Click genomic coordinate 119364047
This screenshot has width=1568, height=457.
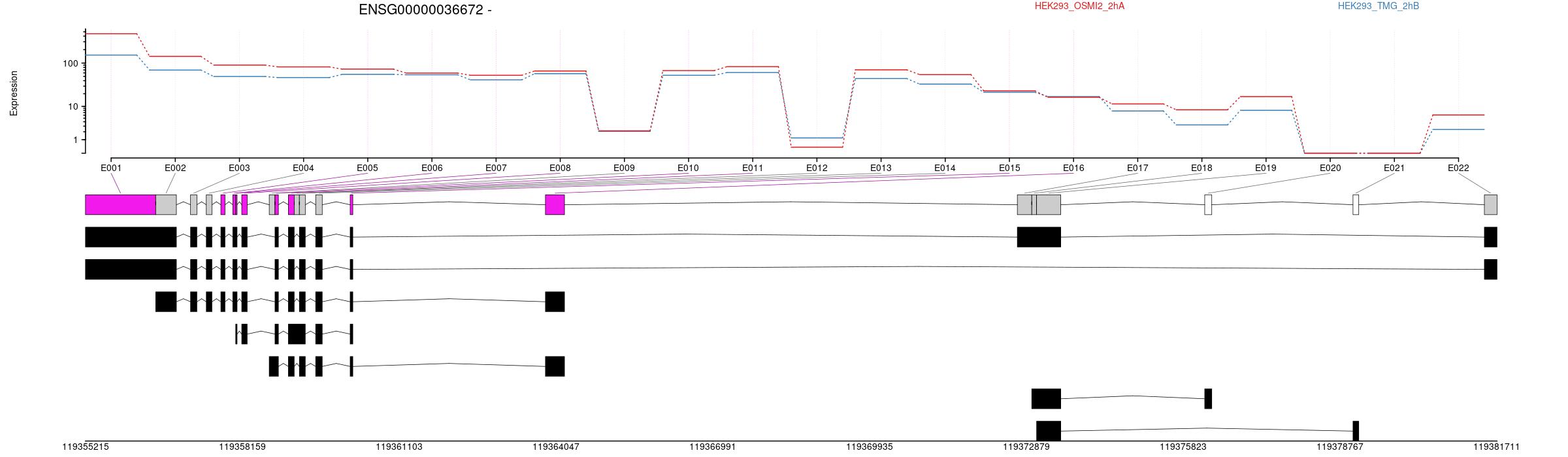[x=556, y=447]
